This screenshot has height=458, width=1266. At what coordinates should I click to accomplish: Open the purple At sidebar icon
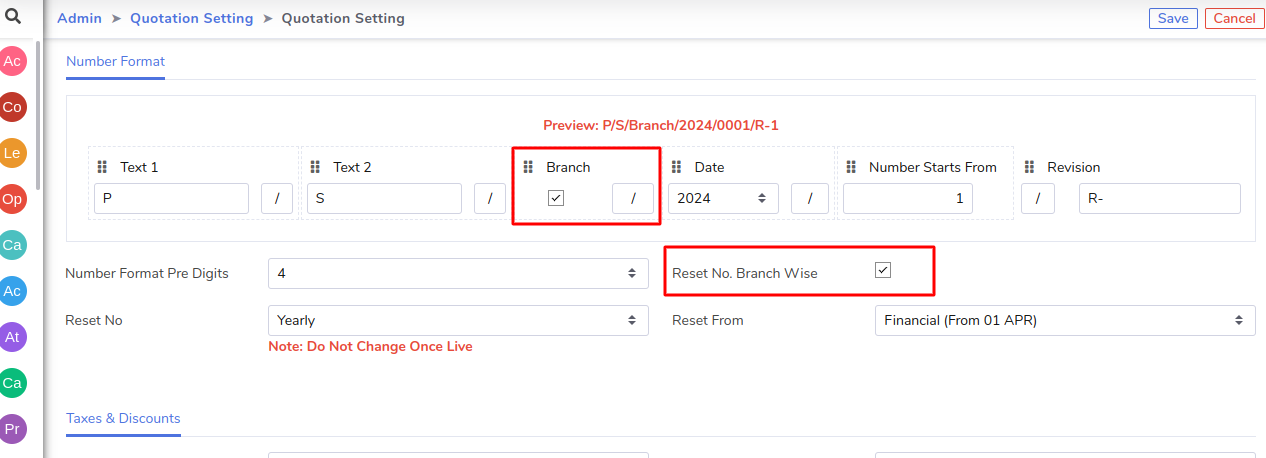[x=13, y=337]
